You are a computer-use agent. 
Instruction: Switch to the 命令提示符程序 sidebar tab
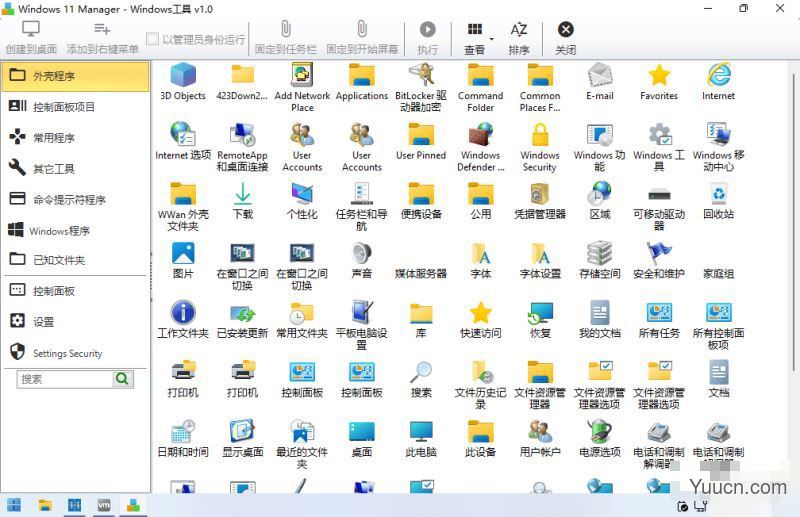pyautogui.click(x=76, y=199)
